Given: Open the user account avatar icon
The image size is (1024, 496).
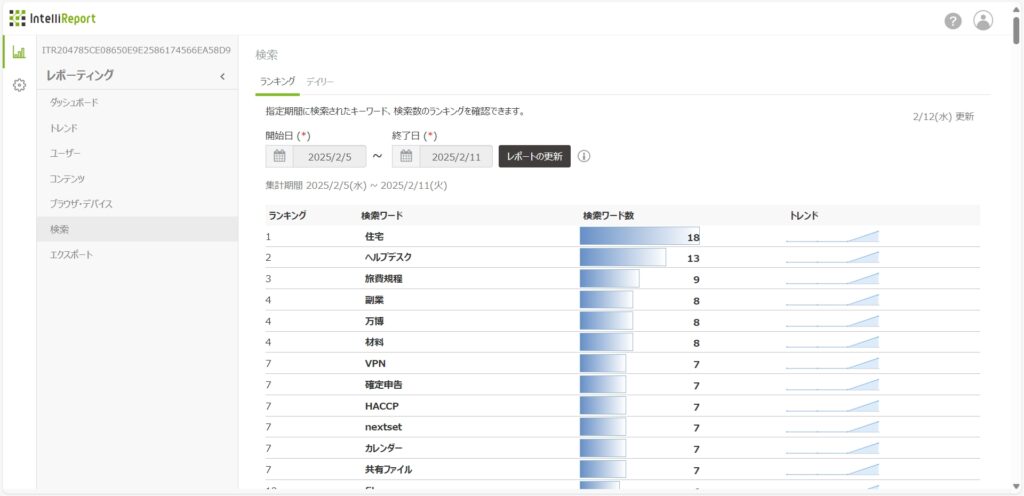Looking at the screenshot, I should (x=983, y=20).
